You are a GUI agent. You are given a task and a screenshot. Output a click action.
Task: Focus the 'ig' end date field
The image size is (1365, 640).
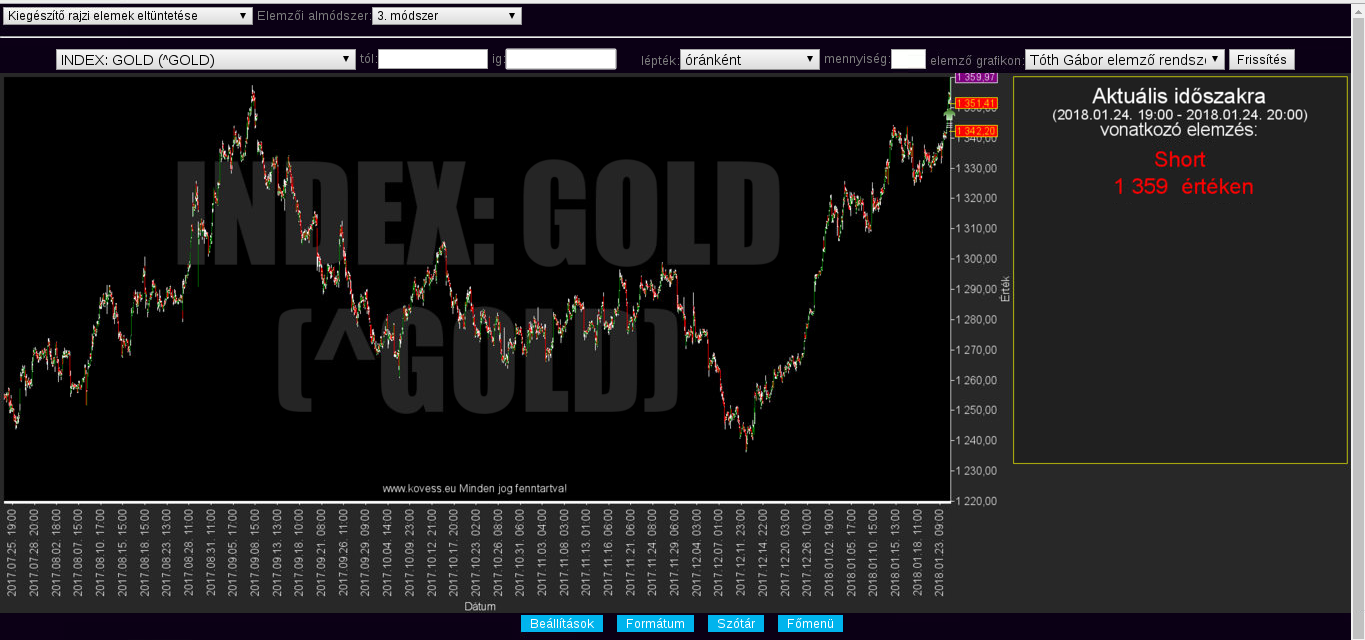(x=561, y=60)
